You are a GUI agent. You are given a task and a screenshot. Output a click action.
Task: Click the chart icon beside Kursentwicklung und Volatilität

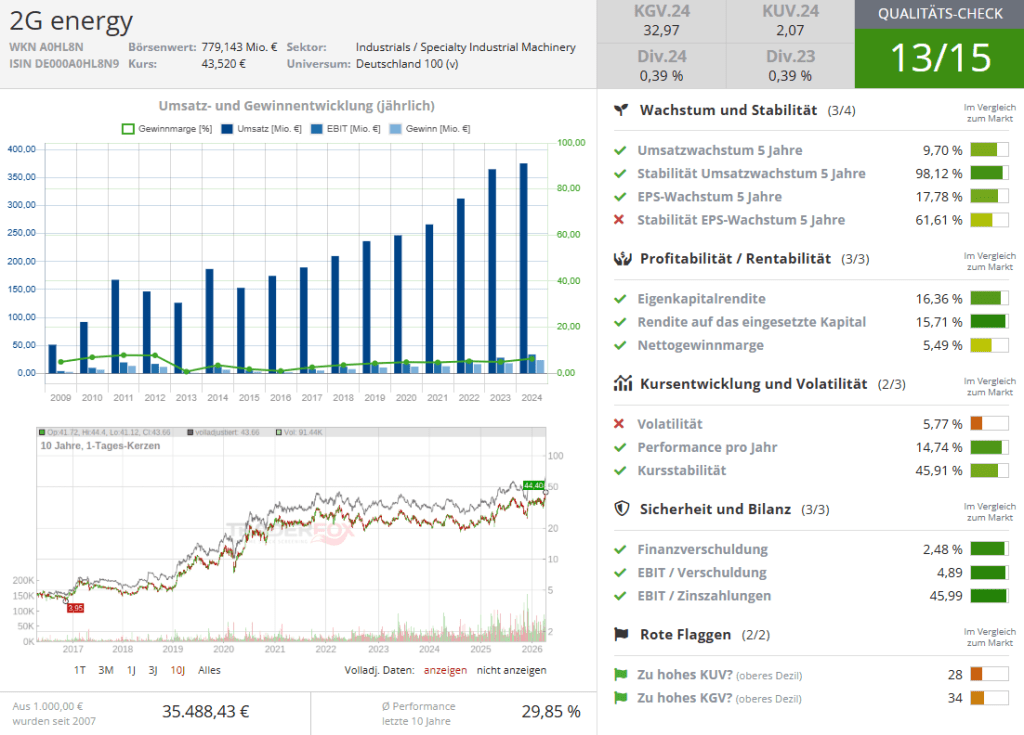click(621, 384)
